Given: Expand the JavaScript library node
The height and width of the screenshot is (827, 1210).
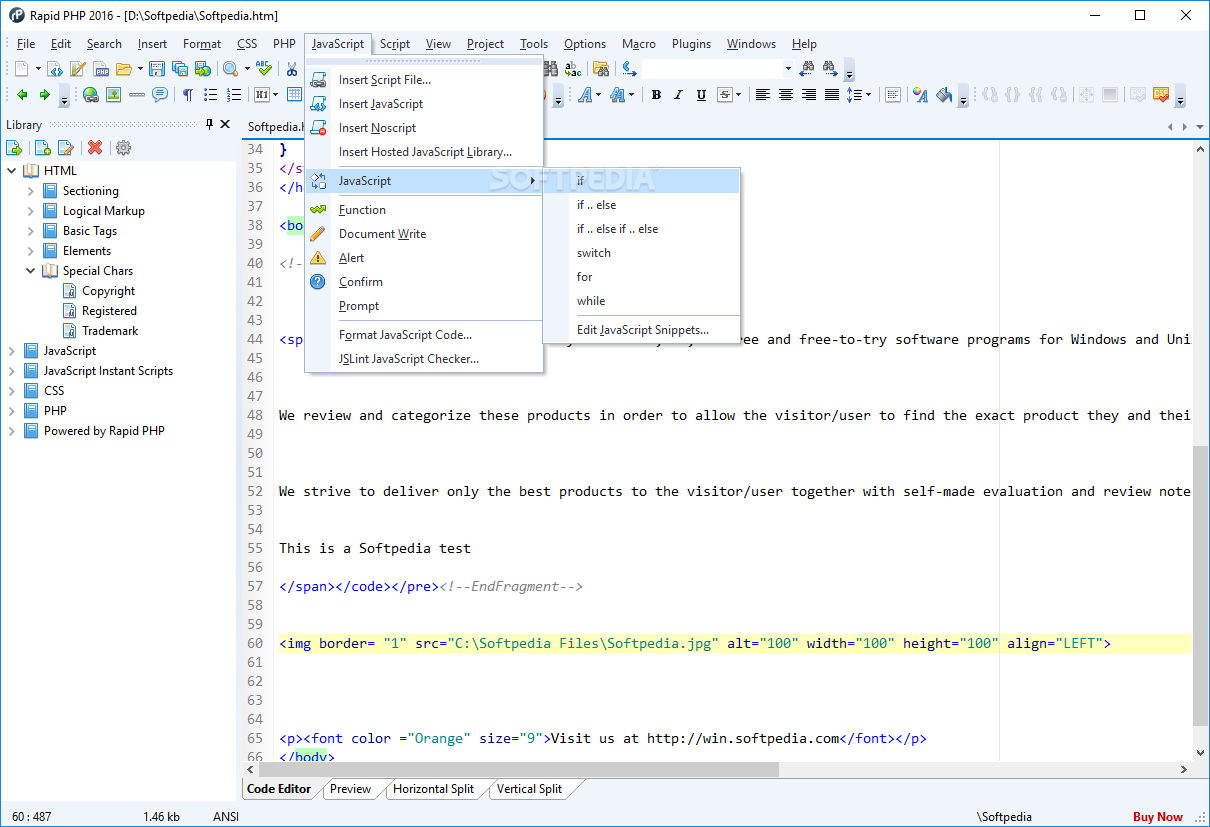Looking at the screenshot, I should [12, 351].
